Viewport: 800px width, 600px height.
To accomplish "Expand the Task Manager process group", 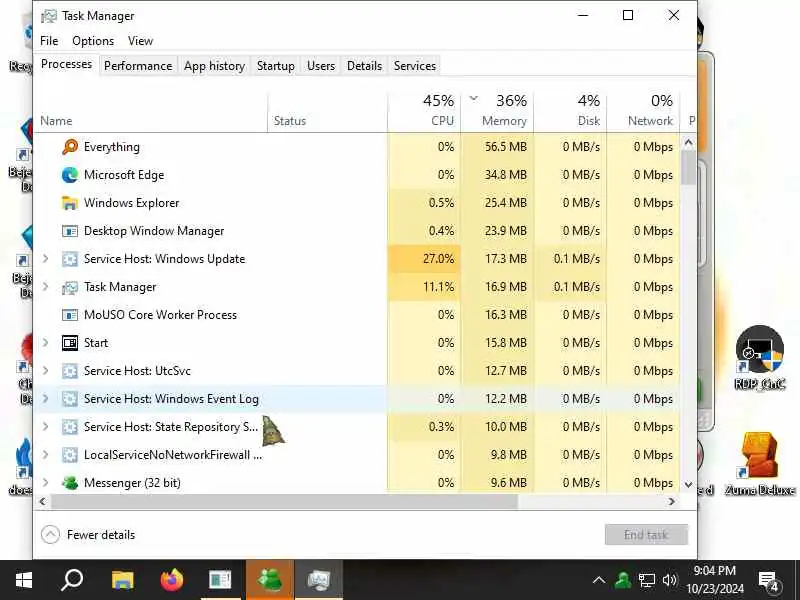I will coord(45,287).
